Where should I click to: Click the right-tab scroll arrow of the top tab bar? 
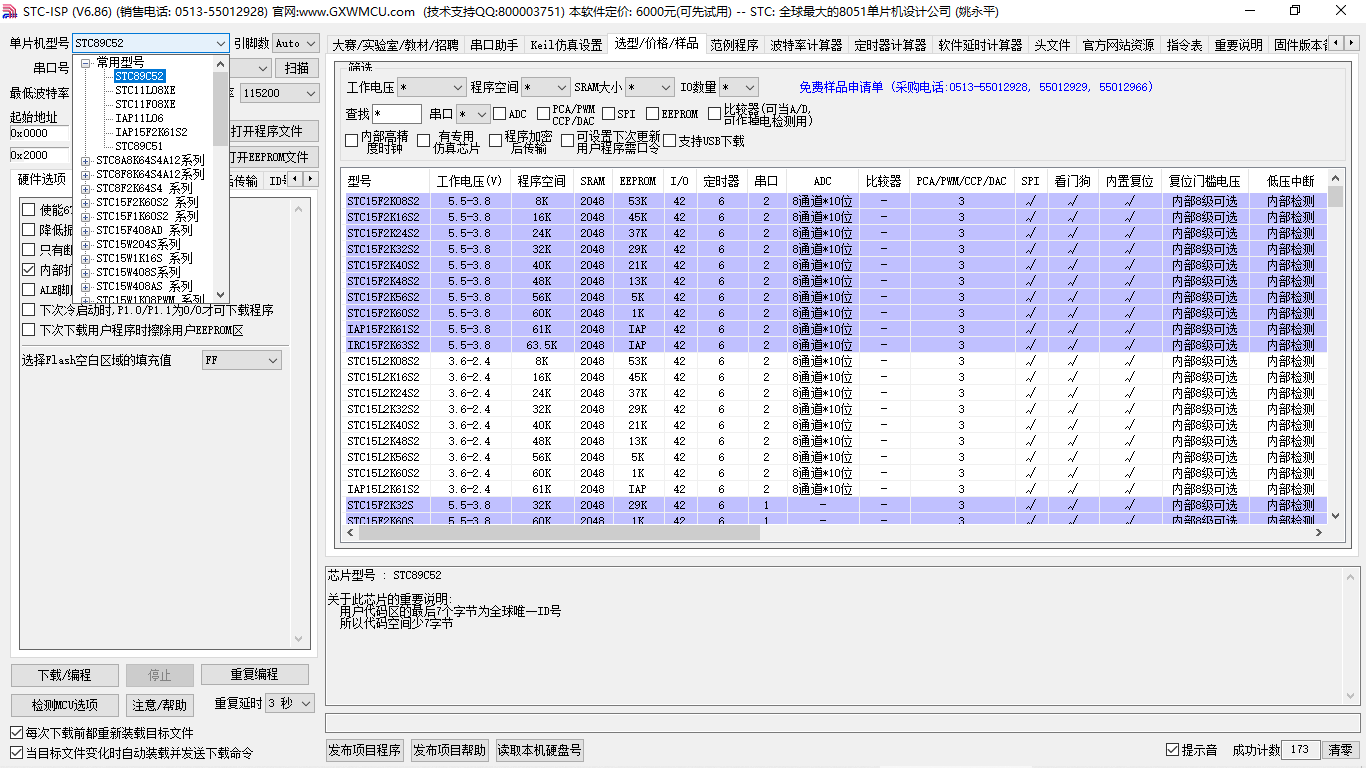pyautogui.click(x=1354, y=44)
